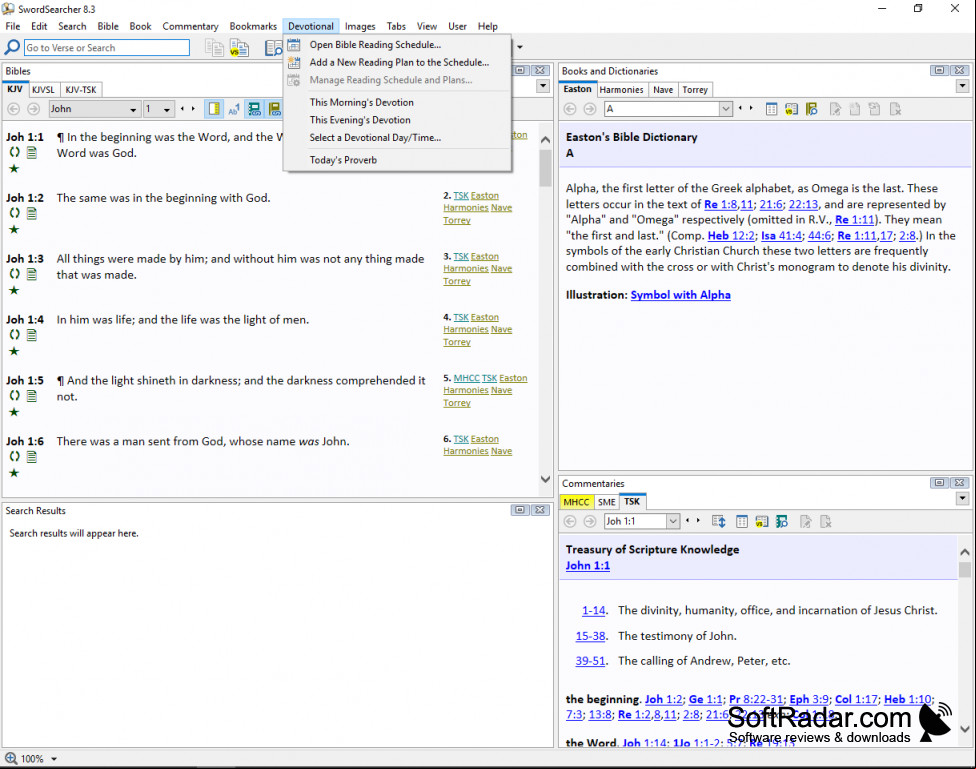This screenshot has height=769, width=976.
Task: Click the table of contents icon in Books toolbar
Action: 771,109
